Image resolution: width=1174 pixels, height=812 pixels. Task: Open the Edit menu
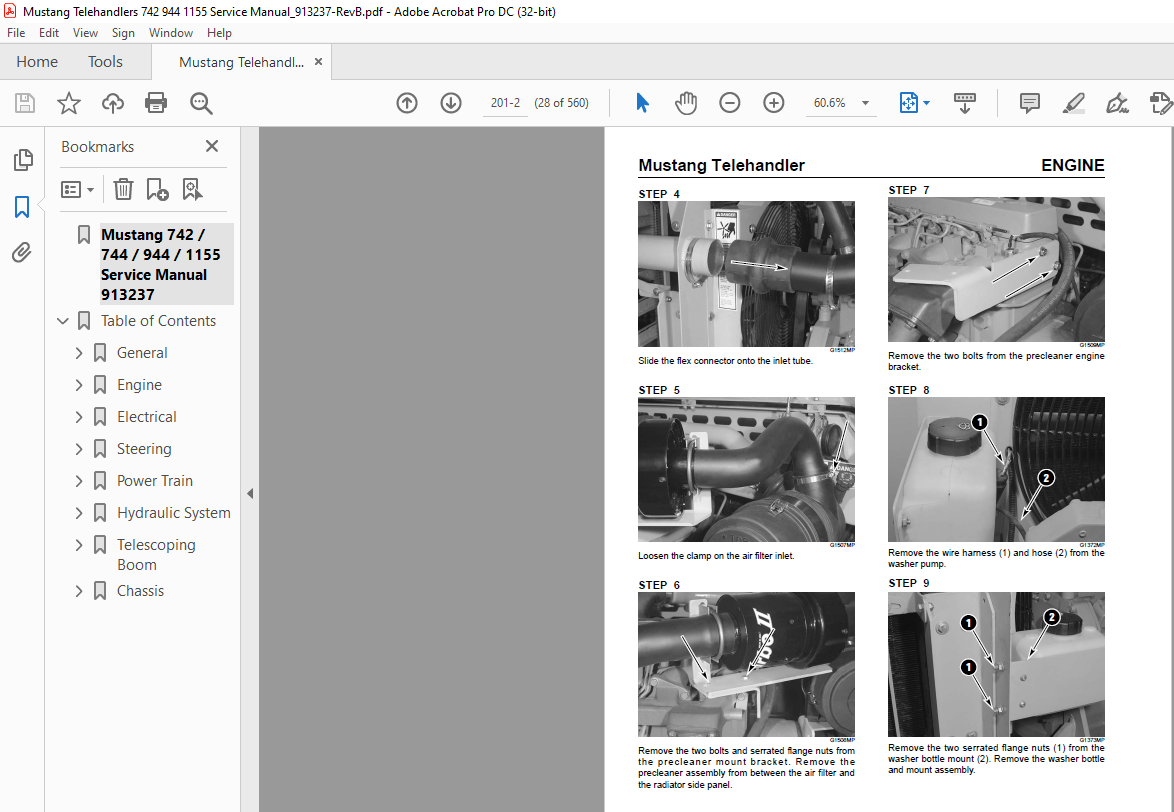tap(49, 33)
